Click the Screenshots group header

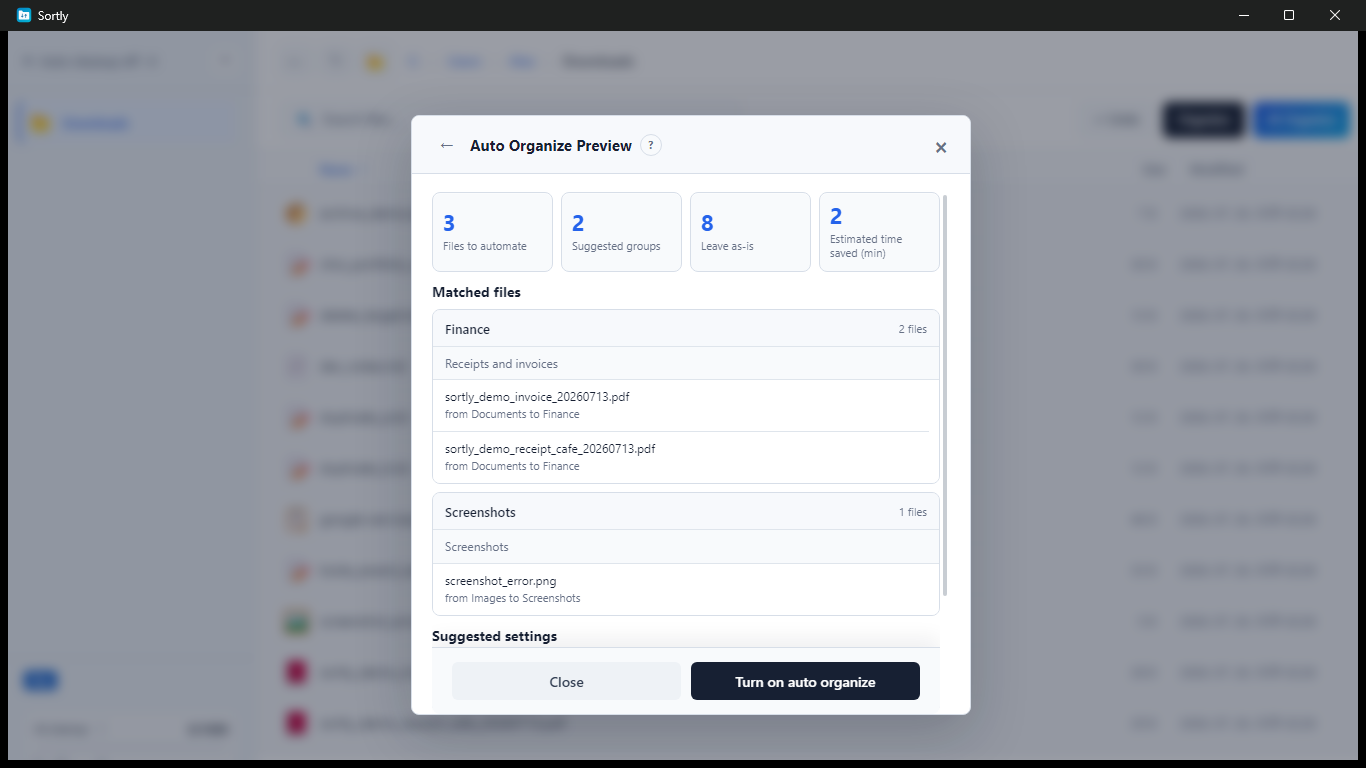coord(686,512)
